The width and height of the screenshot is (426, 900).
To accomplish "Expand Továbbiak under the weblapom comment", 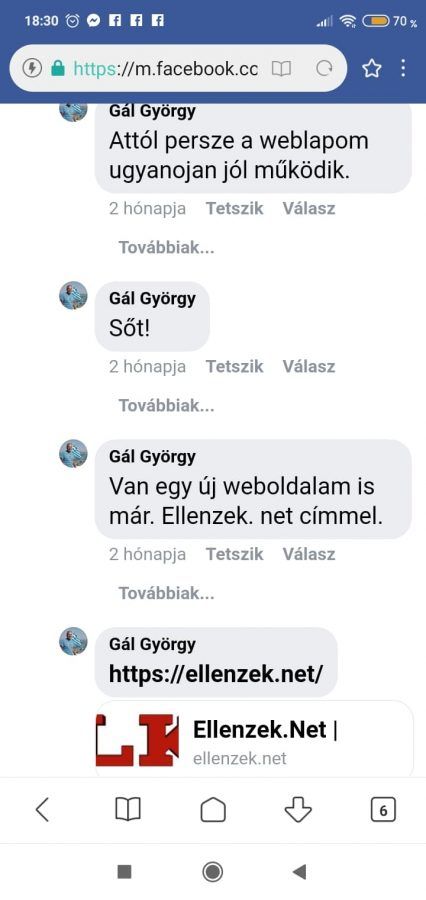I will [x=166, y=248].
